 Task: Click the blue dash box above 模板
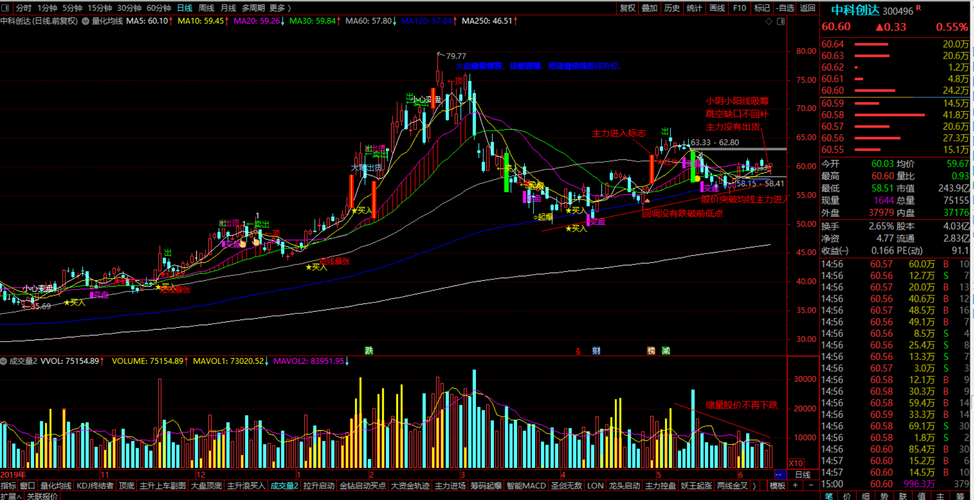coord(780,475)
